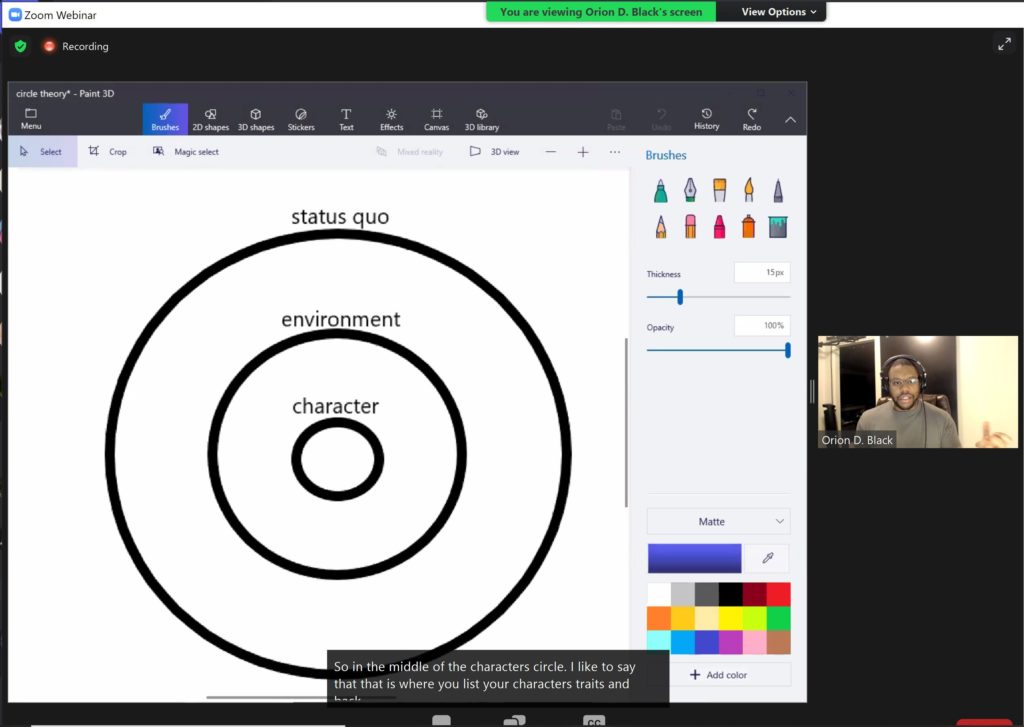Viewport: 1024px width, 727px height.
Task: Click the Thickness pixel input field
Action: (761, 272)
